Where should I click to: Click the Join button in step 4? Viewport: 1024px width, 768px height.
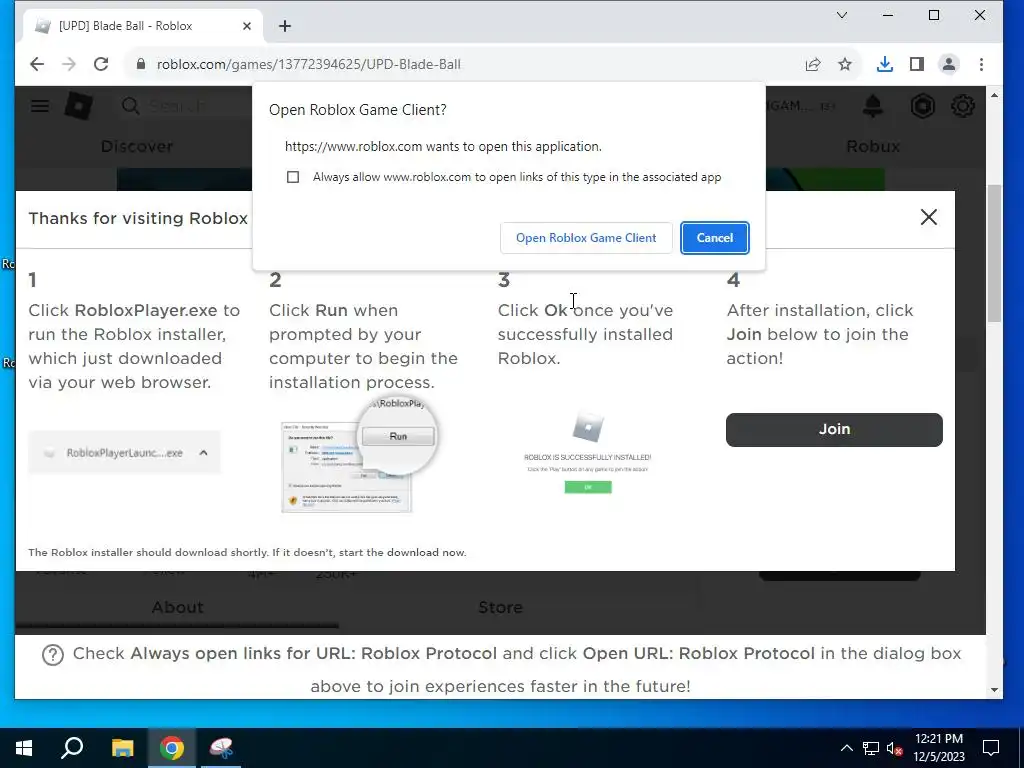(x=834, y=430)
